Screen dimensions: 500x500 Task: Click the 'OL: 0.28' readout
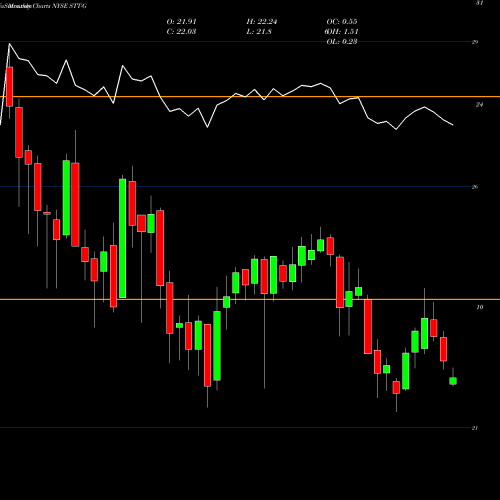(x=342, y=42)
